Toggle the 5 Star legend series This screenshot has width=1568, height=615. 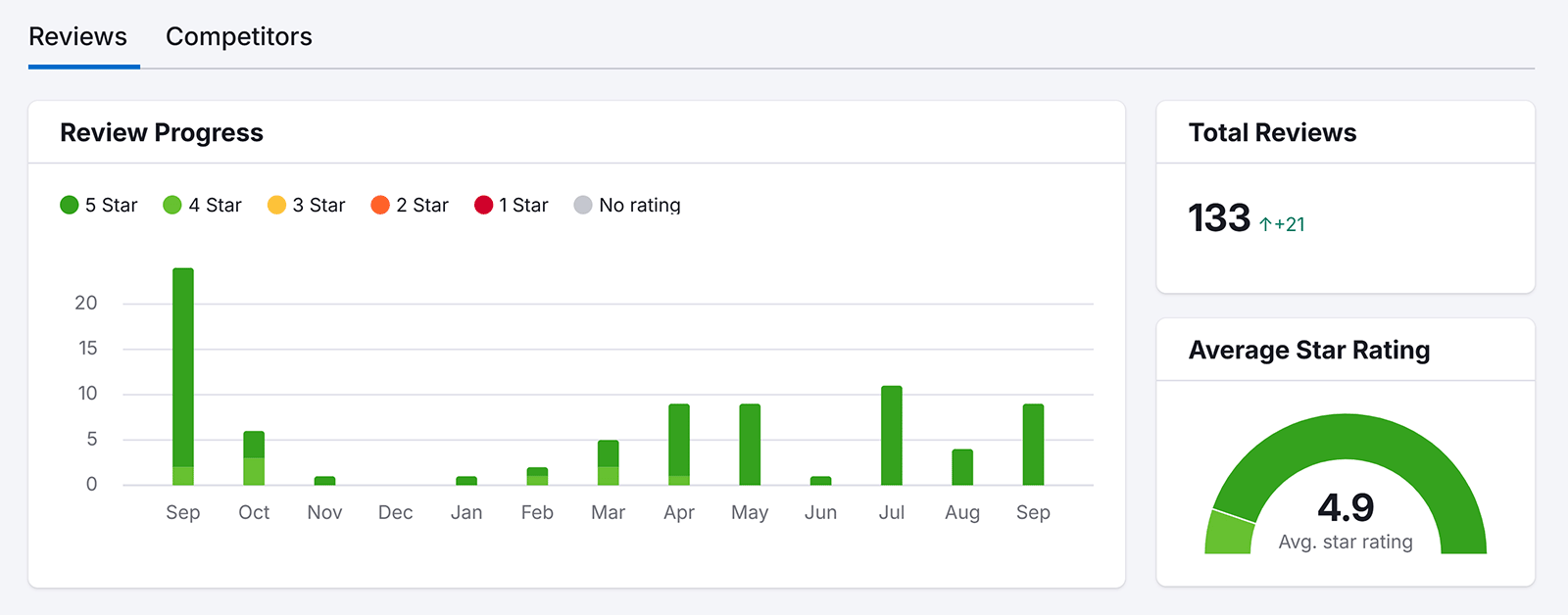[99, 205]
